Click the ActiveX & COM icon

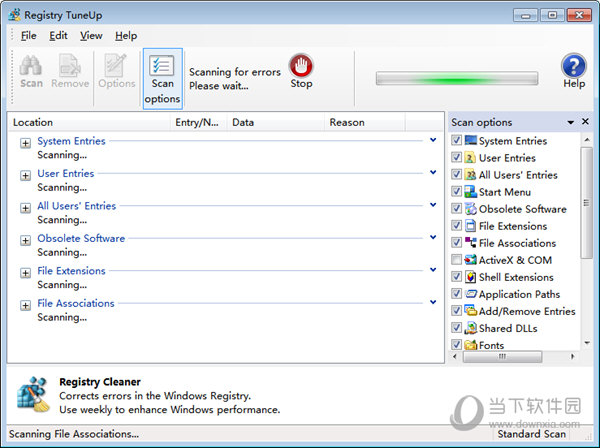tap(470, 260)
